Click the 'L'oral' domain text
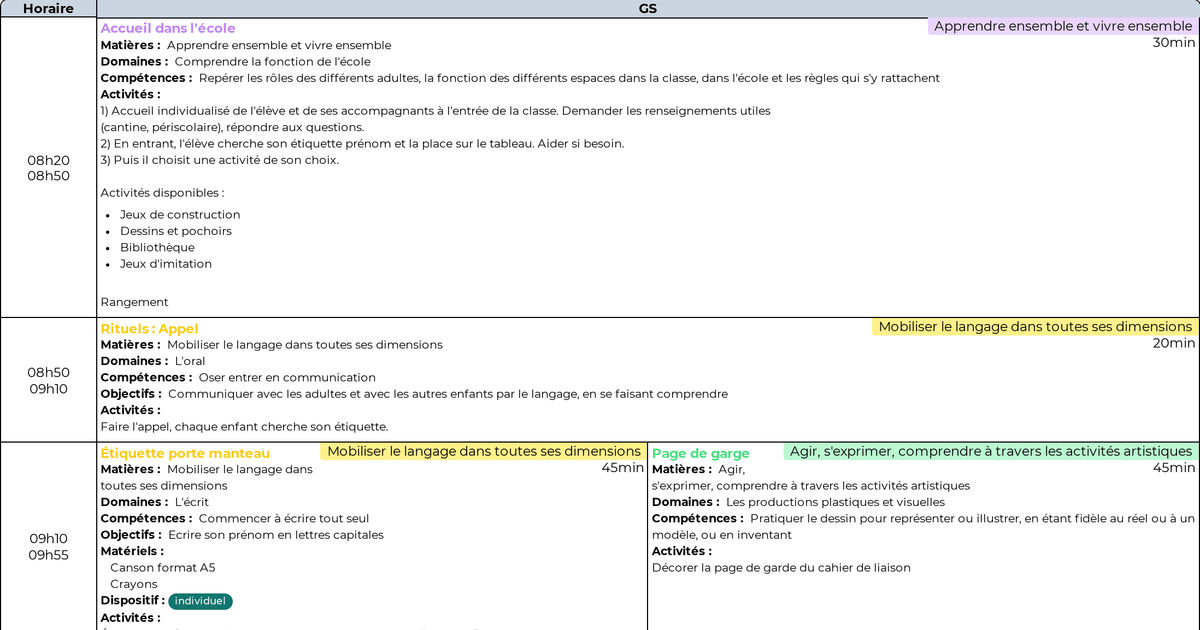1200x630 pixels. point(190,362)
